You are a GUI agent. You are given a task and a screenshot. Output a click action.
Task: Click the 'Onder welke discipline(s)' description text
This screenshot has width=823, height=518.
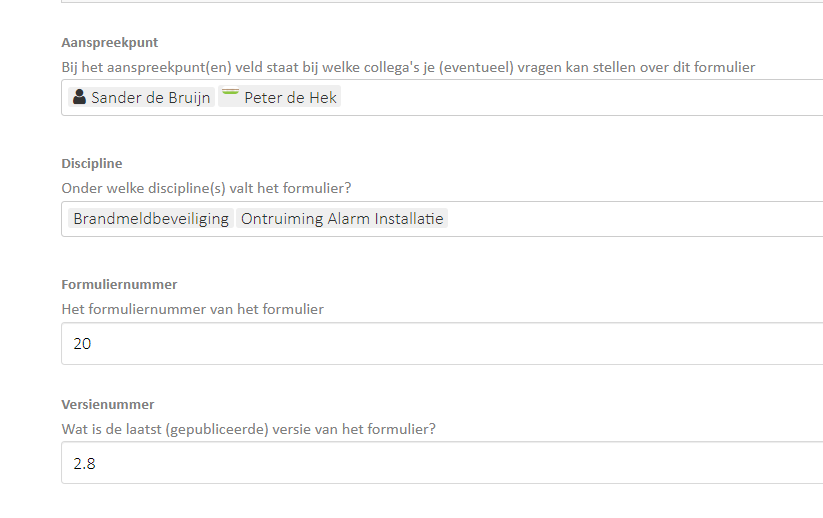(206, 188)
